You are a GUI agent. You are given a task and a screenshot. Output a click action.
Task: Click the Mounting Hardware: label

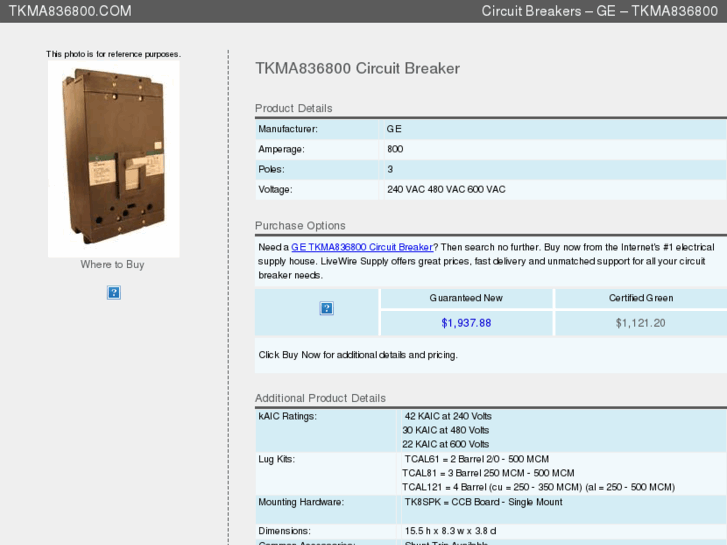[x=301, y=502]
